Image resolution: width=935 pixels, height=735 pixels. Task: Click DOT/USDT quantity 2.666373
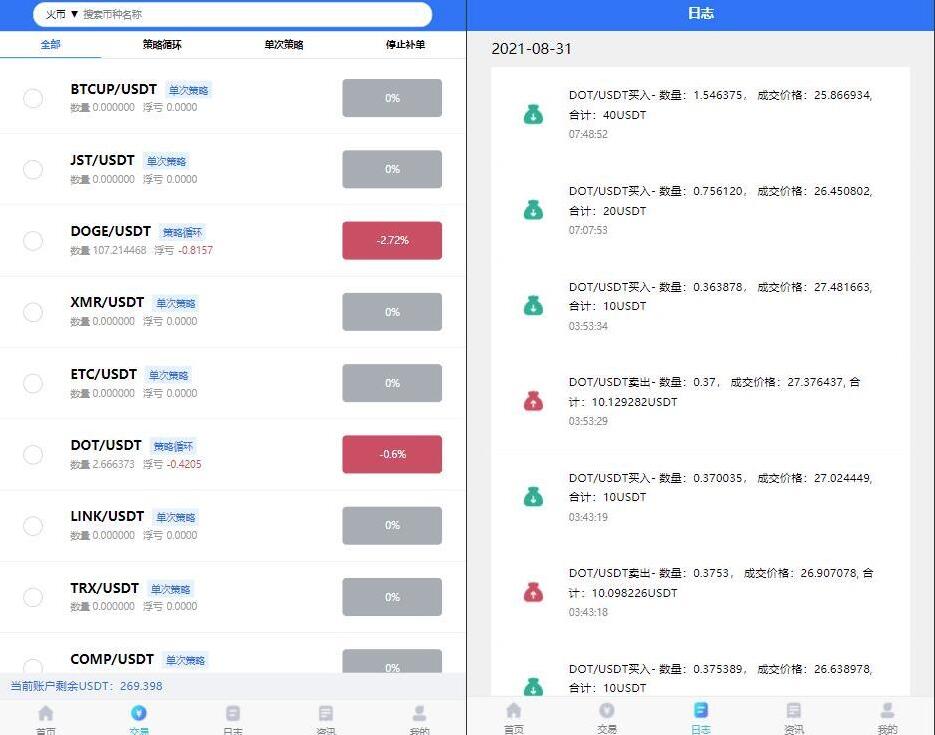113,464
